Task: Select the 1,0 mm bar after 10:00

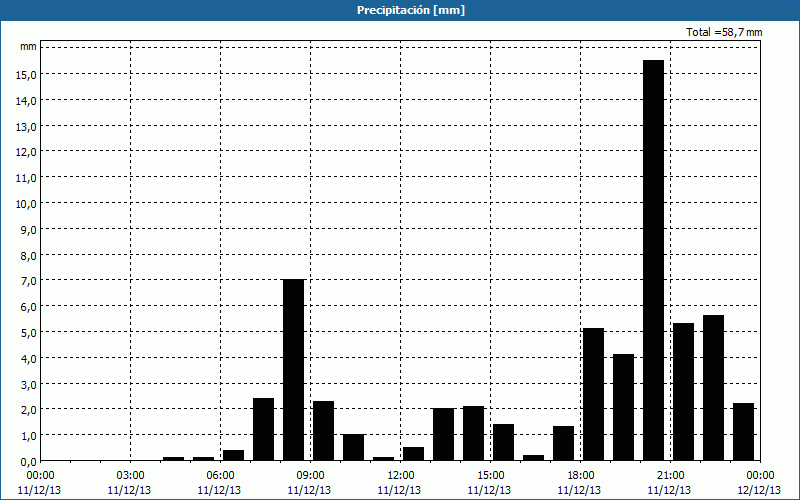Action: (x=354, y=447)
